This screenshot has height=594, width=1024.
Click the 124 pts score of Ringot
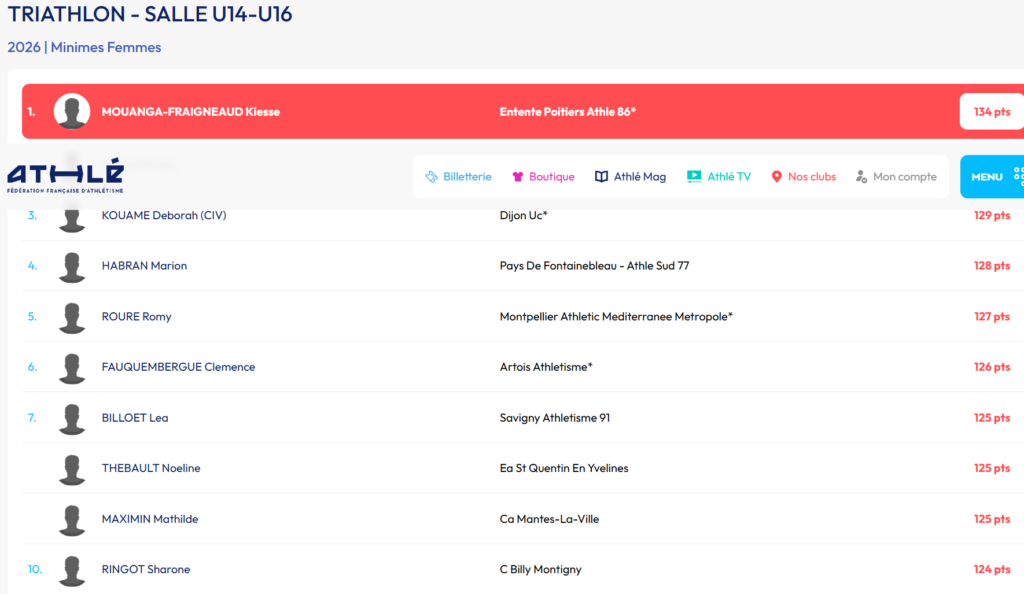click(x=991, y=570)
